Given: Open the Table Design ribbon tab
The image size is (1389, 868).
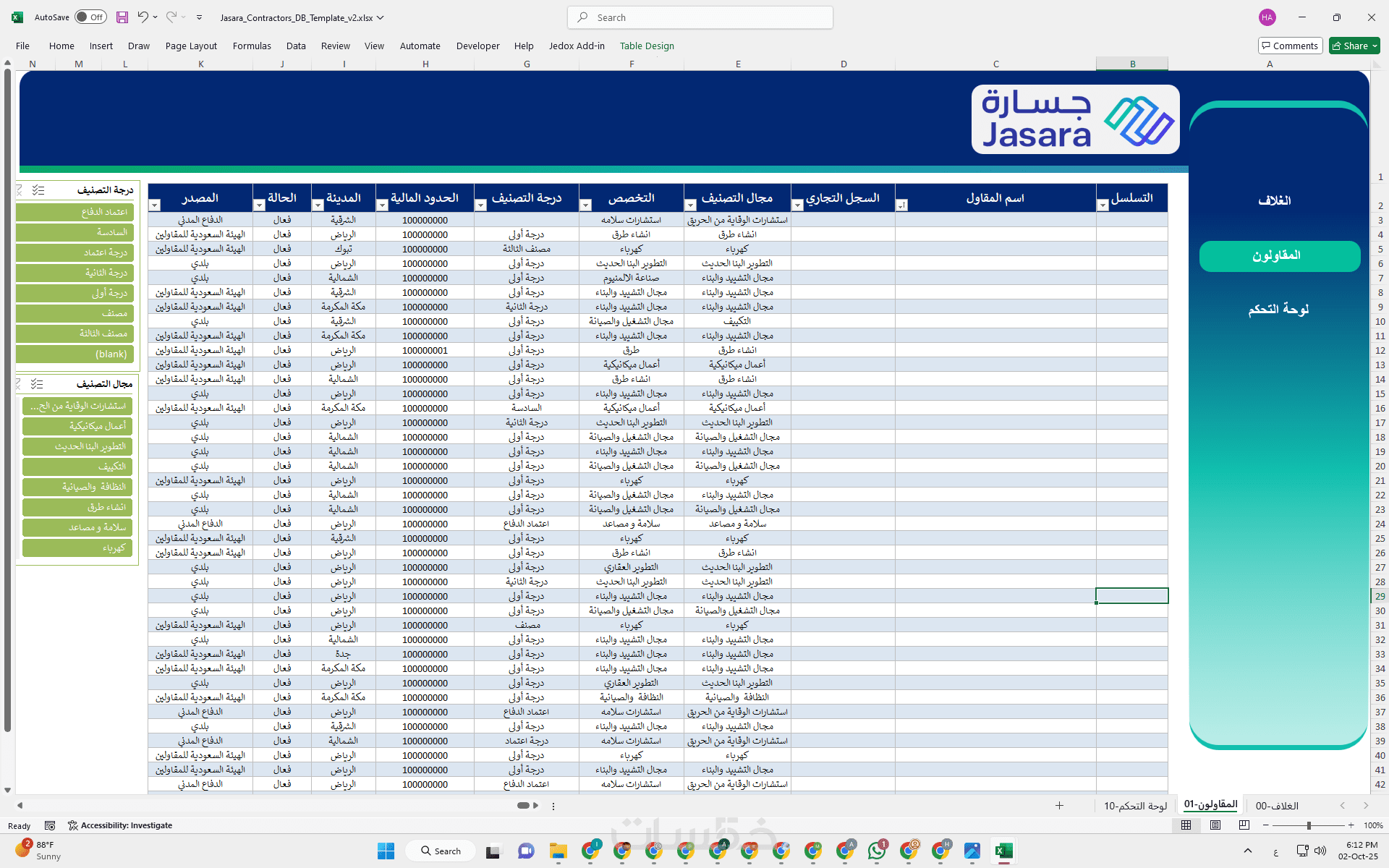Looking at the screenshot, I should tap(646, 46).
